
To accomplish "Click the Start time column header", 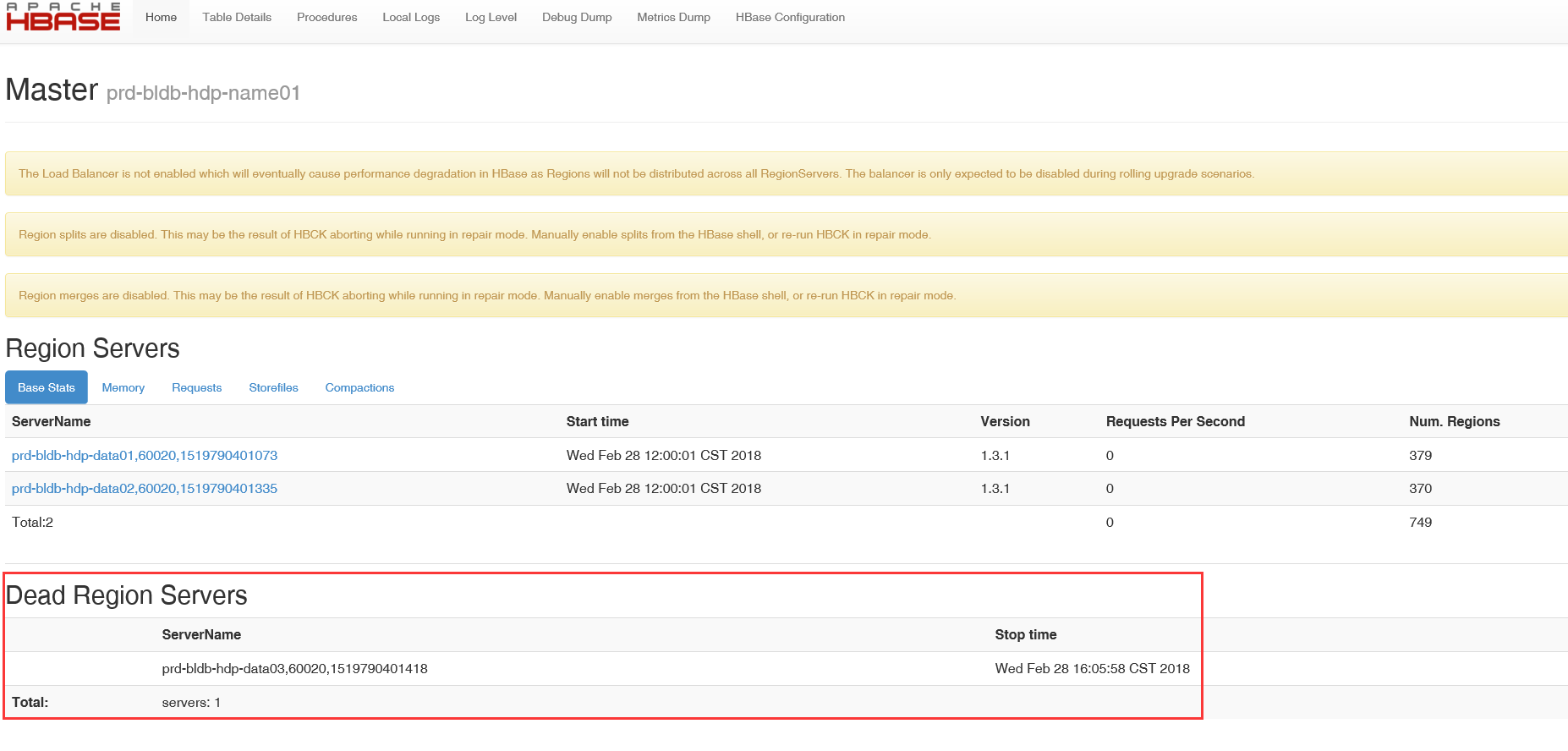I will (597, 421).
